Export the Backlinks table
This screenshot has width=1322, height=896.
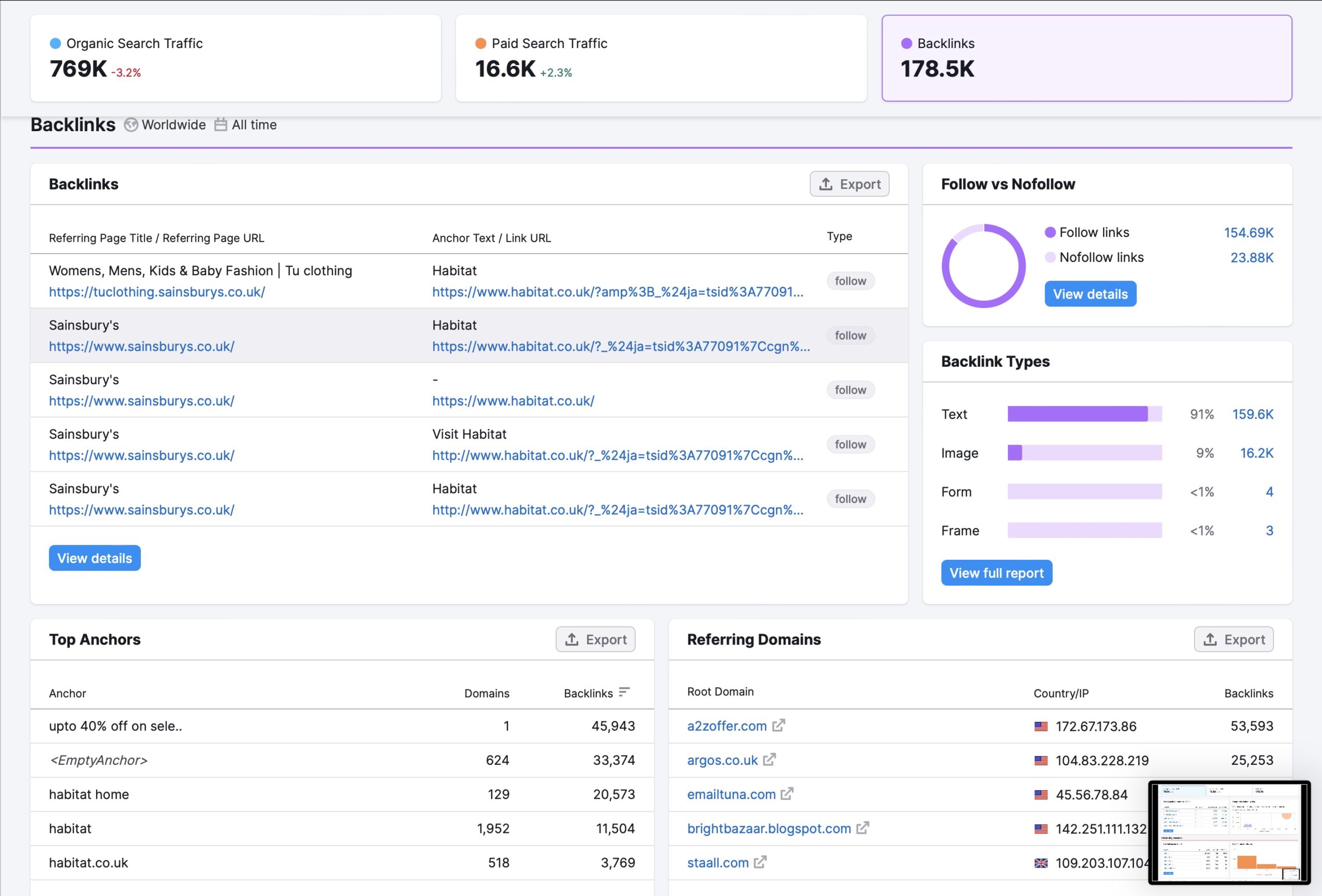click(x=849, y=184)
